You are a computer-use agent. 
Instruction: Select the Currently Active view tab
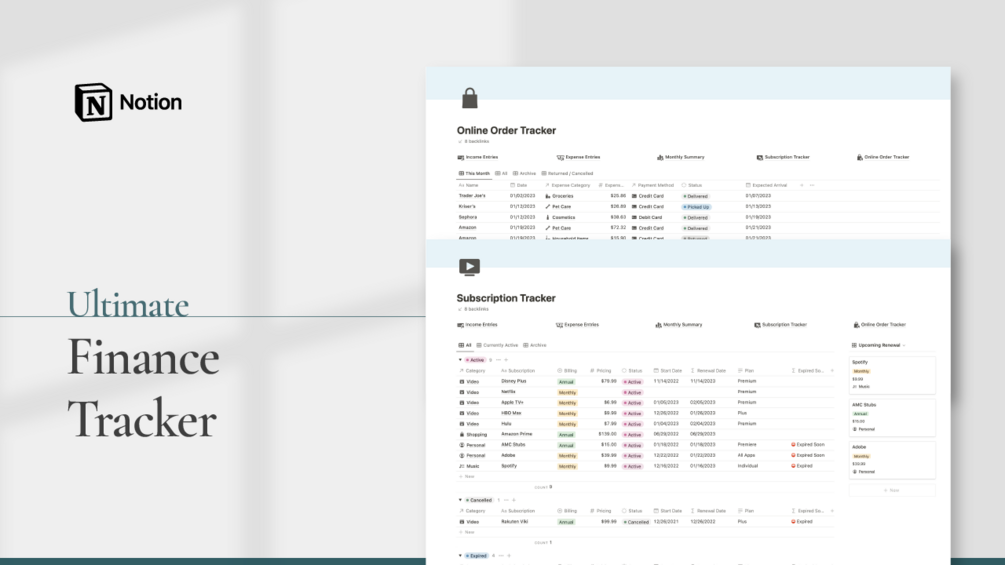[x=497, y=345]
